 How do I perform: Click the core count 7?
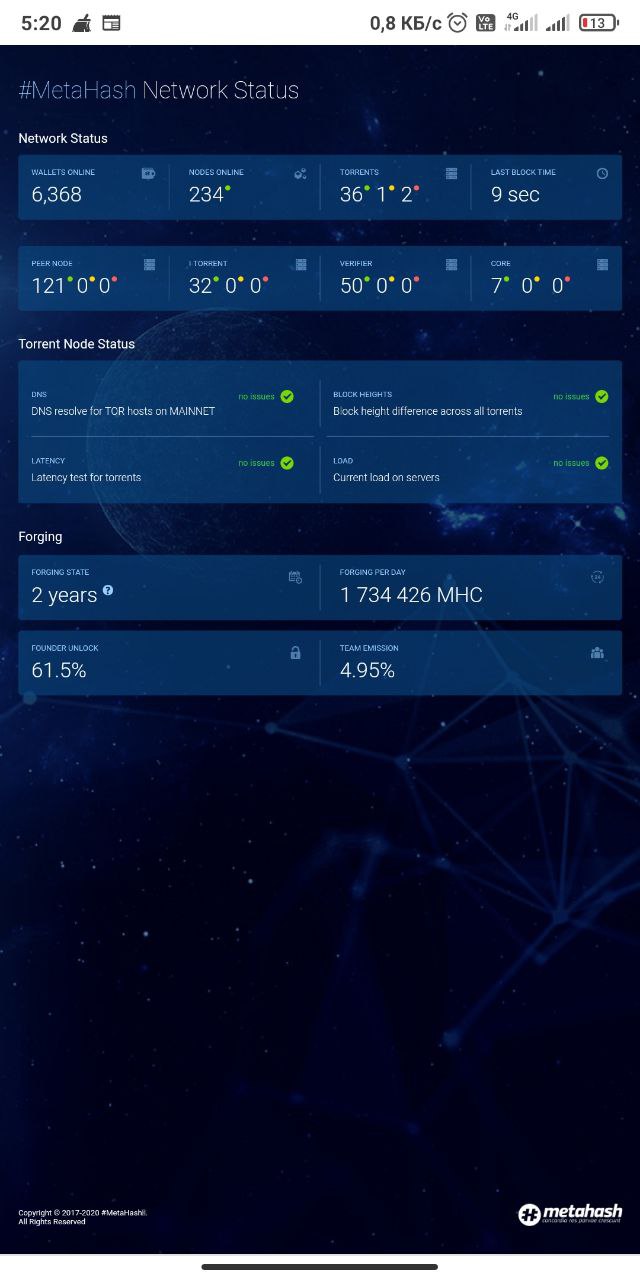496,286
